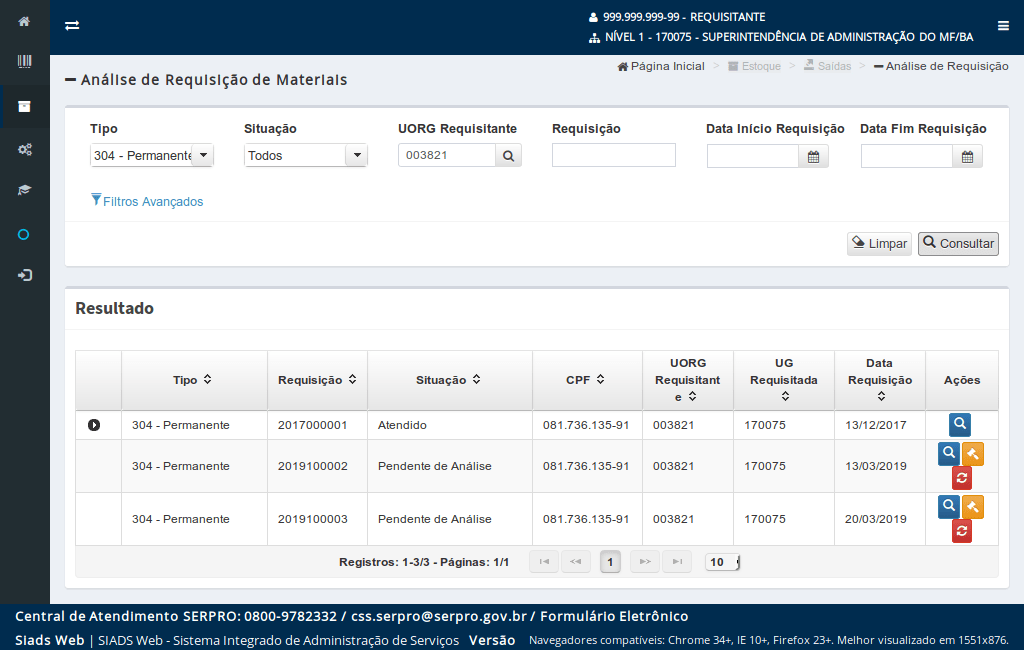Click the Consultar button
The image size is (1024, 650).
[958, 244]
